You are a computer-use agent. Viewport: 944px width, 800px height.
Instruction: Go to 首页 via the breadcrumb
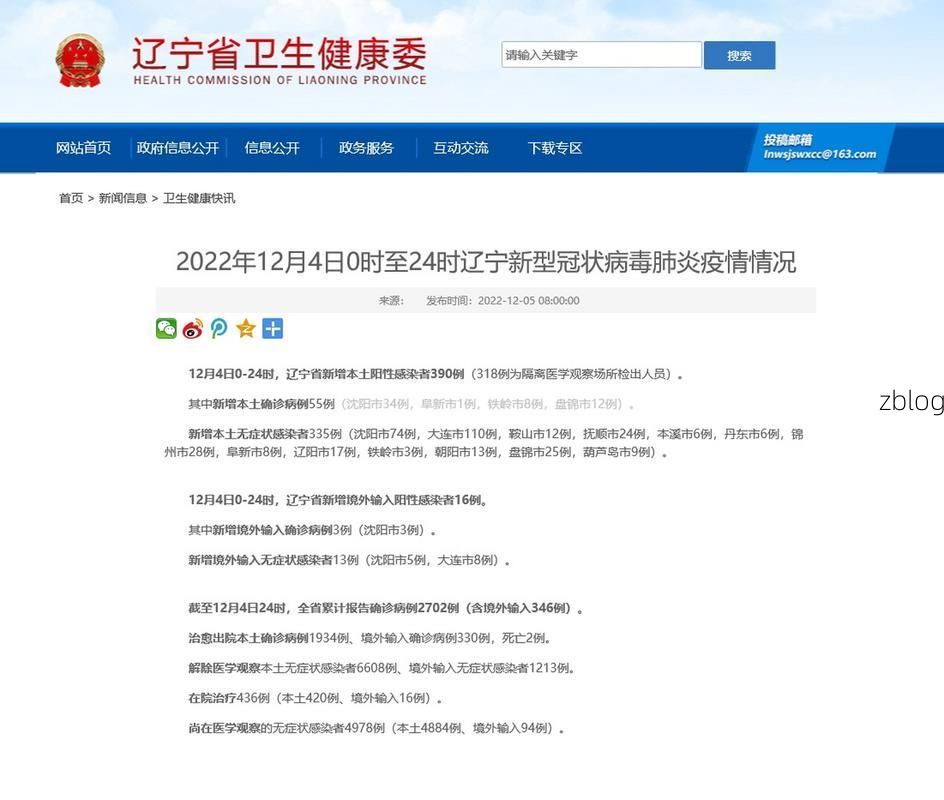[x=69, y=198]
